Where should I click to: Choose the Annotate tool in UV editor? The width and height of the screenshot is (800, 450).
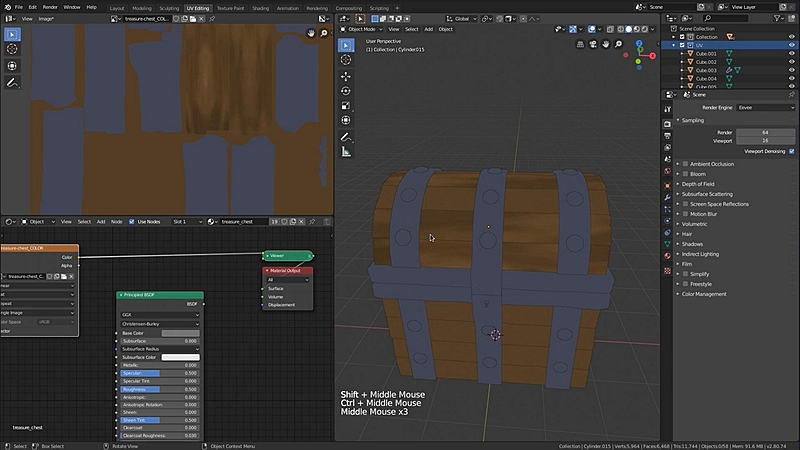pyautogui.click(x=12, y=83)
